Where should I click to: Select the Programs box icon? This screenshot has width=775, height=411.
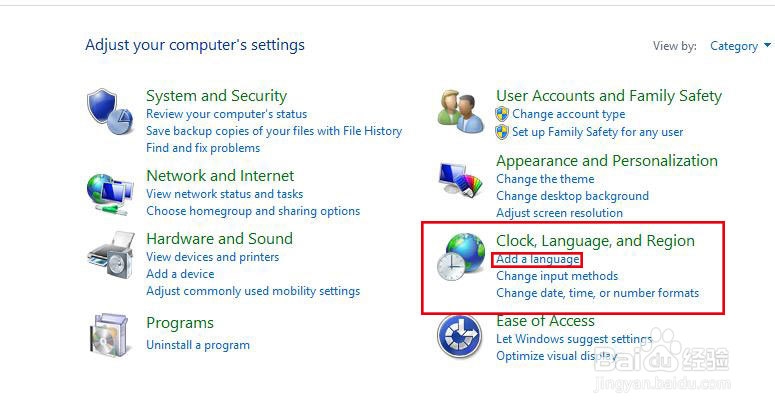tap(110, 335)
